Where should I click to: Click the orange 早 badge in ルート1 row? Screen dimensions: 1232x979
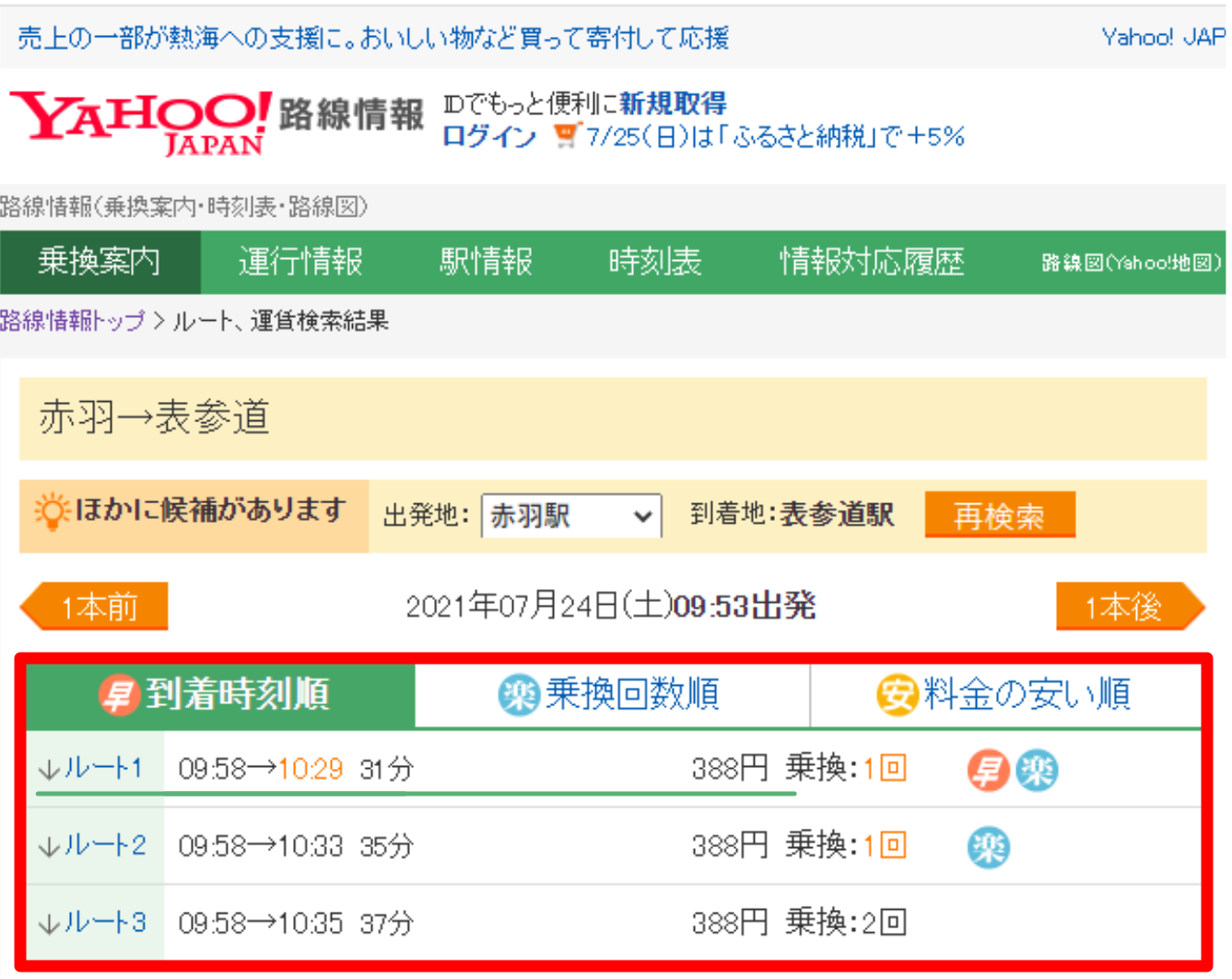pyautogui.click(x=988, y=770)
